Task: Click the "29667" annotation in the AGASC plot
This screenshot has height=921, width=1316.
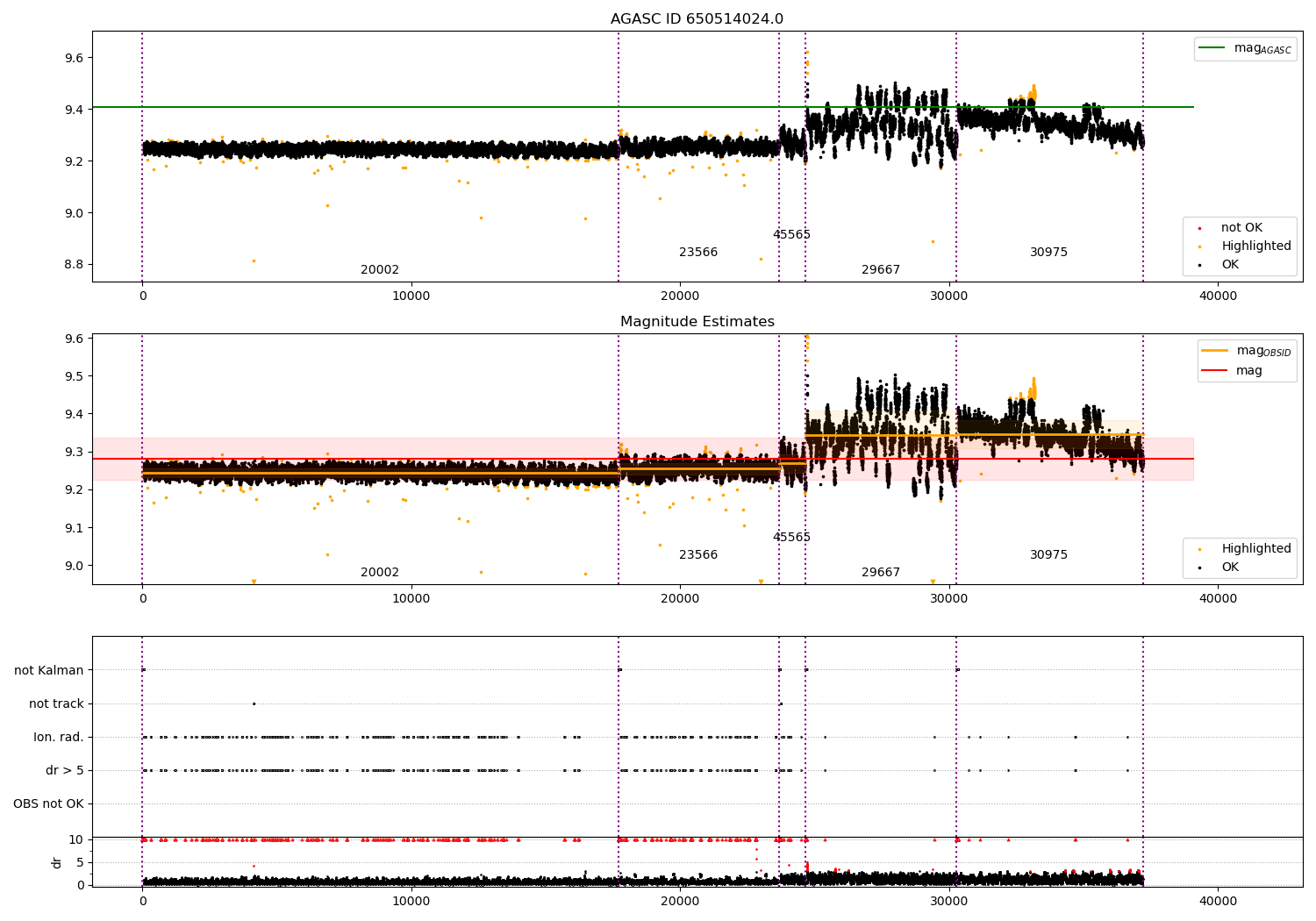Action: pos(881,270)
